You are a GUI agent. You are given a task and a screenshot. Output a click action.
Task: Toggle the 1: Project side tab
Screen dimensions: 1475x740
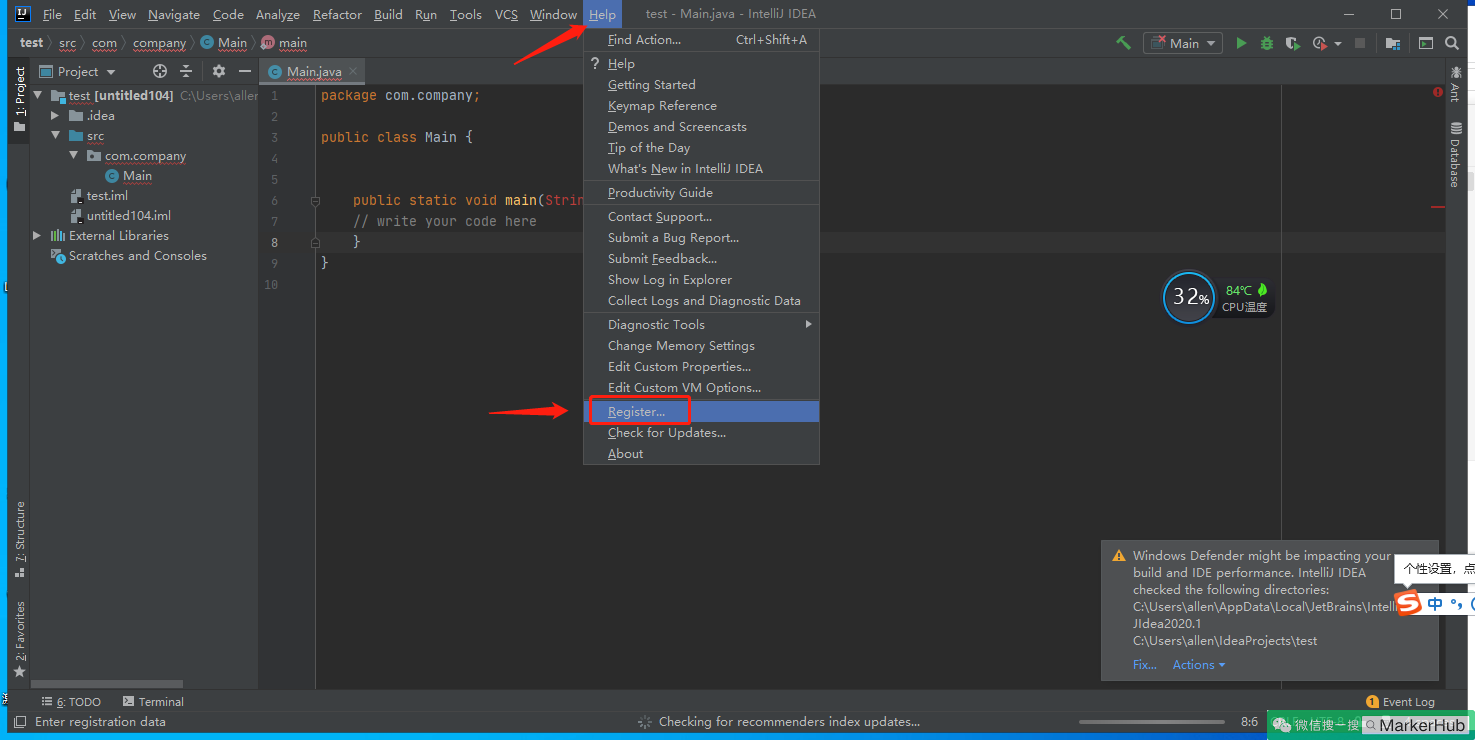point(19,100)
